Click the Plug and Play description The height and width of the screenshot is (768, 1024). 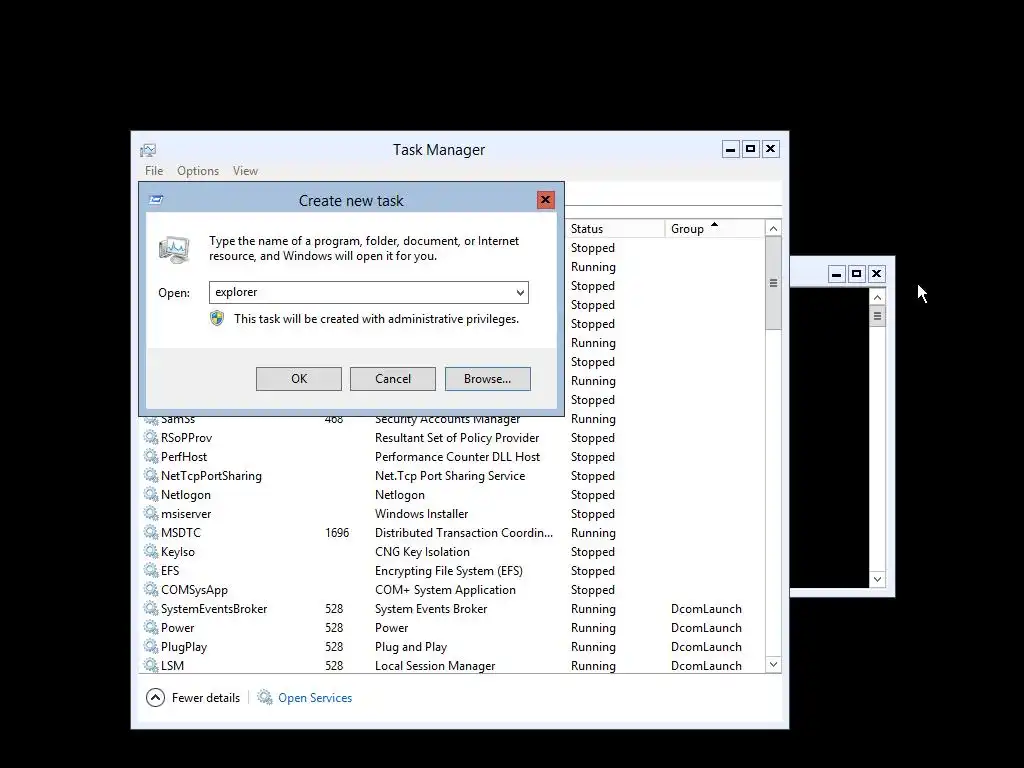coord(411,646)
